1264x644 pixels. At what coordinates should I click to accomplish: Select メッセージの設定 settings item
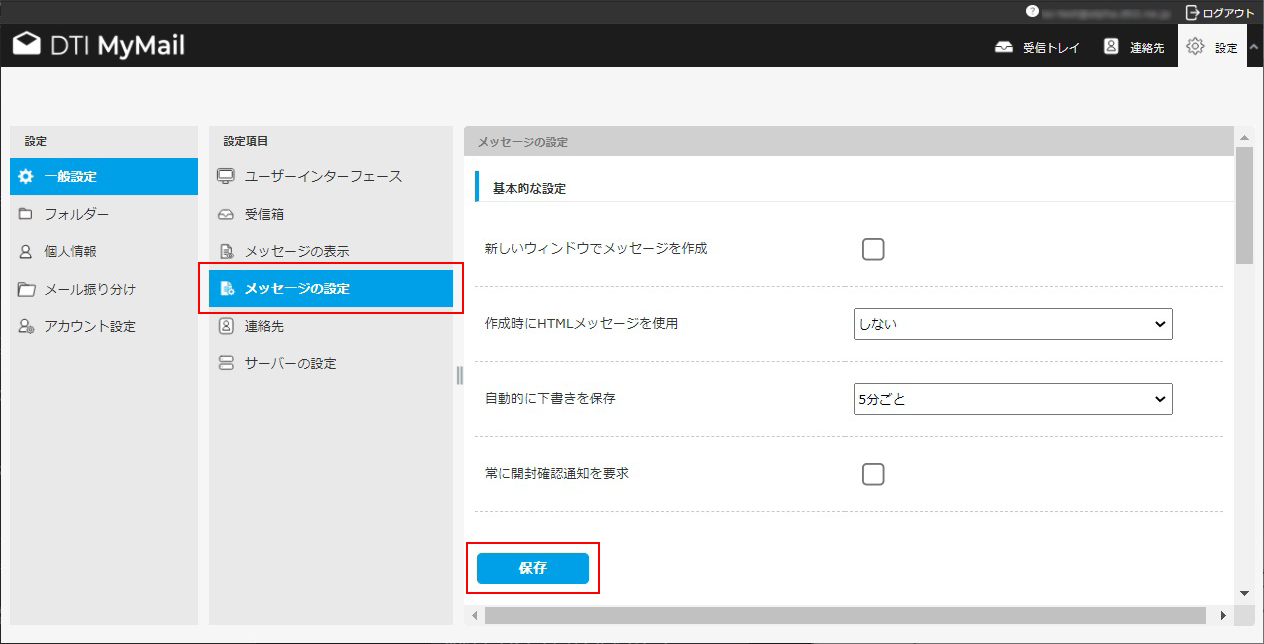pyautogui.click(x=331, y=289)
